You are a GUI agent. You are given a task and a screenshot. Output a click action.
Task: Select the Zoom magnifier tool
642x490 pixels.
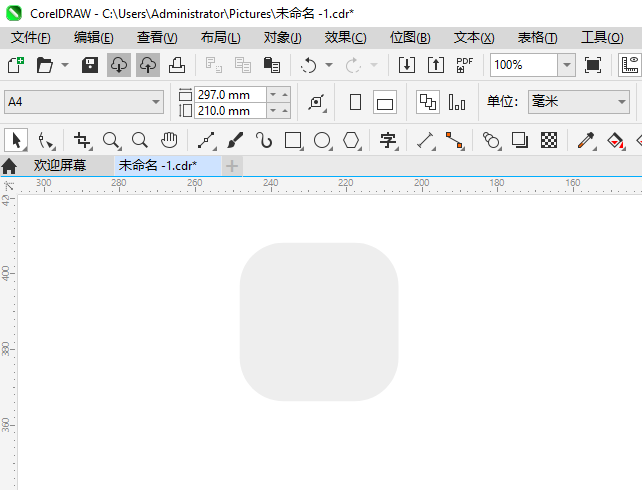(x=111, y=140)
